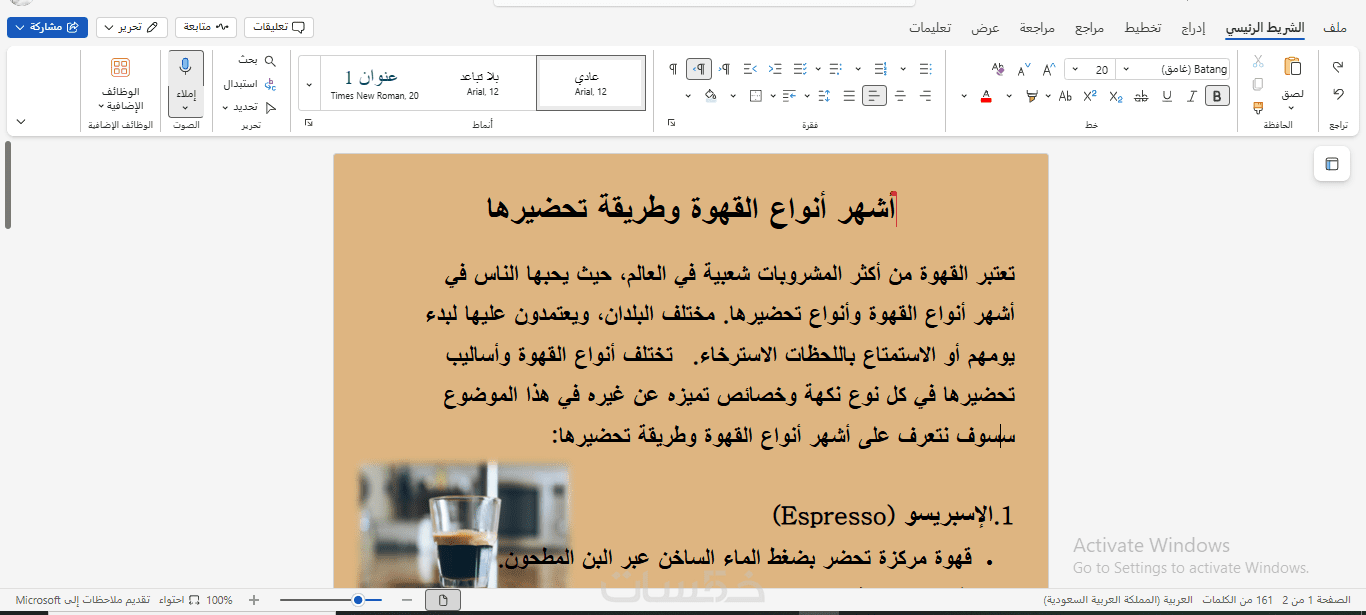Toggle Strikethrough formatting
The width and height of the screenshot is (1366, 615).
click(1141, 96)
